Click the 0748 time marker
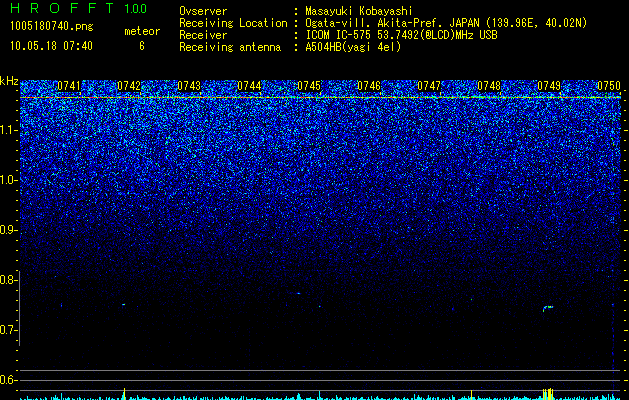629x400 pixels. pos(489,86)
